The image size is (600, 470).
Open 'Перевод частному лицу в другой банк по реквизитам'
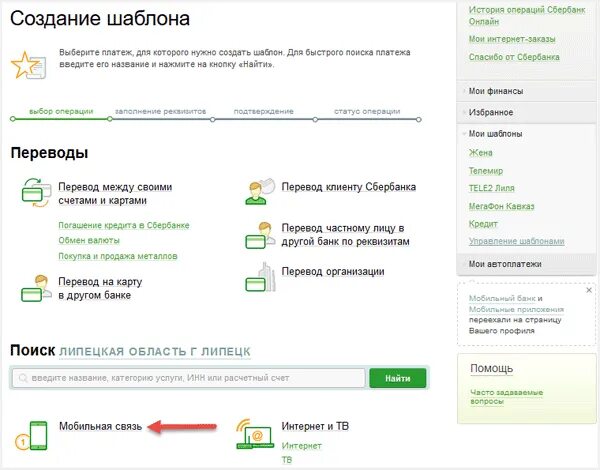pyautogui.click(x=346, y=235)
